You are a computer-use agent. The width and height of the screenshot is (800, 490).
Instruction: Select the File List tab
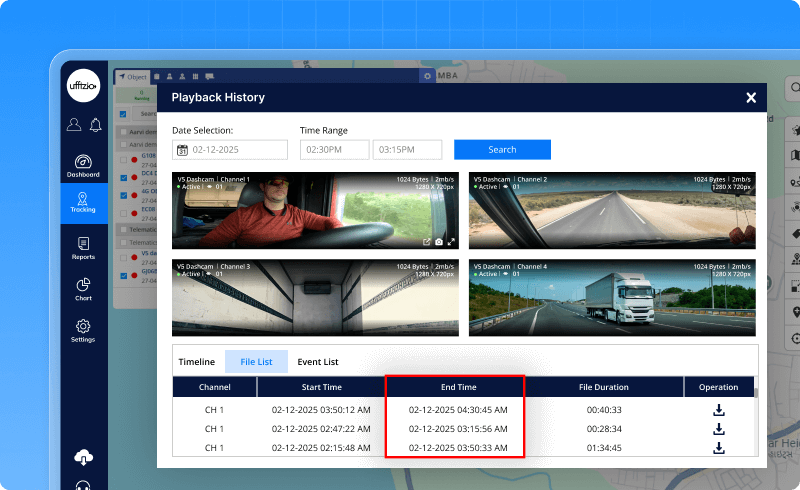coord(257,362)
